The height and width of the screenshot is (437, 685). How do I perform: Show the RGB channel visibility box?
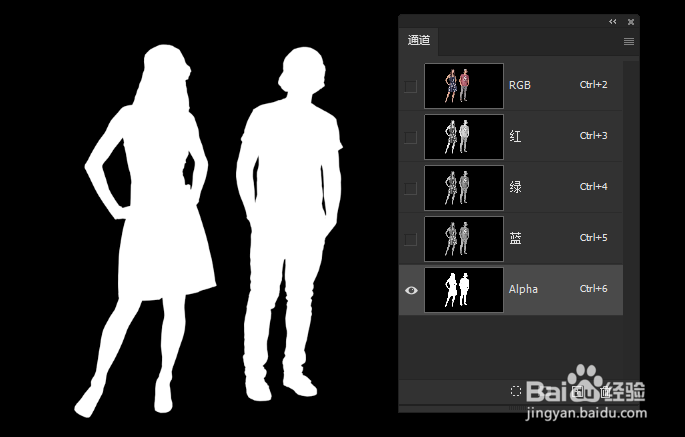click(411, 86)
